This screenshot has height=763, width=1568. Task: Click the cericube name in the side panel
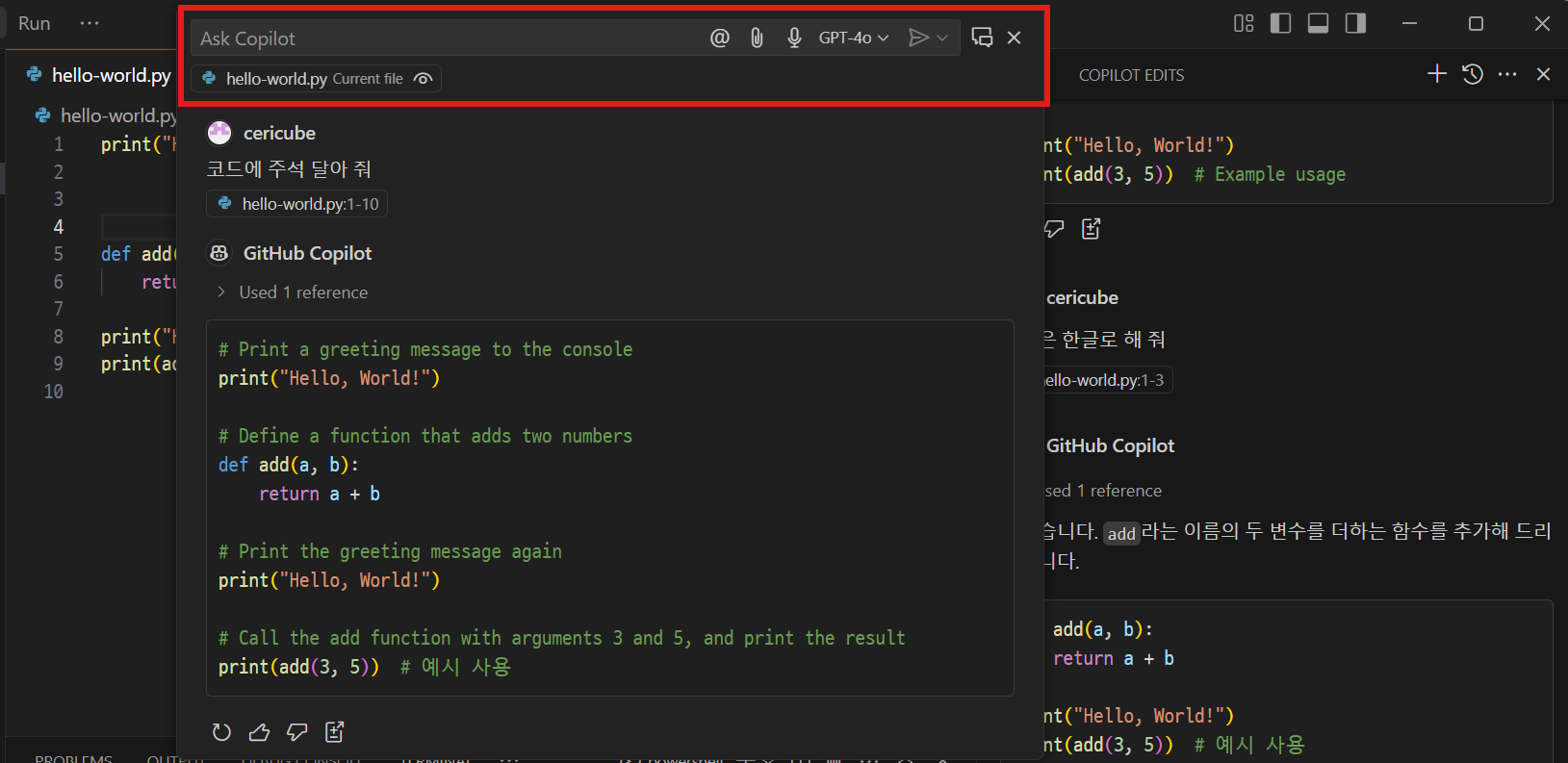(1082, 298)
